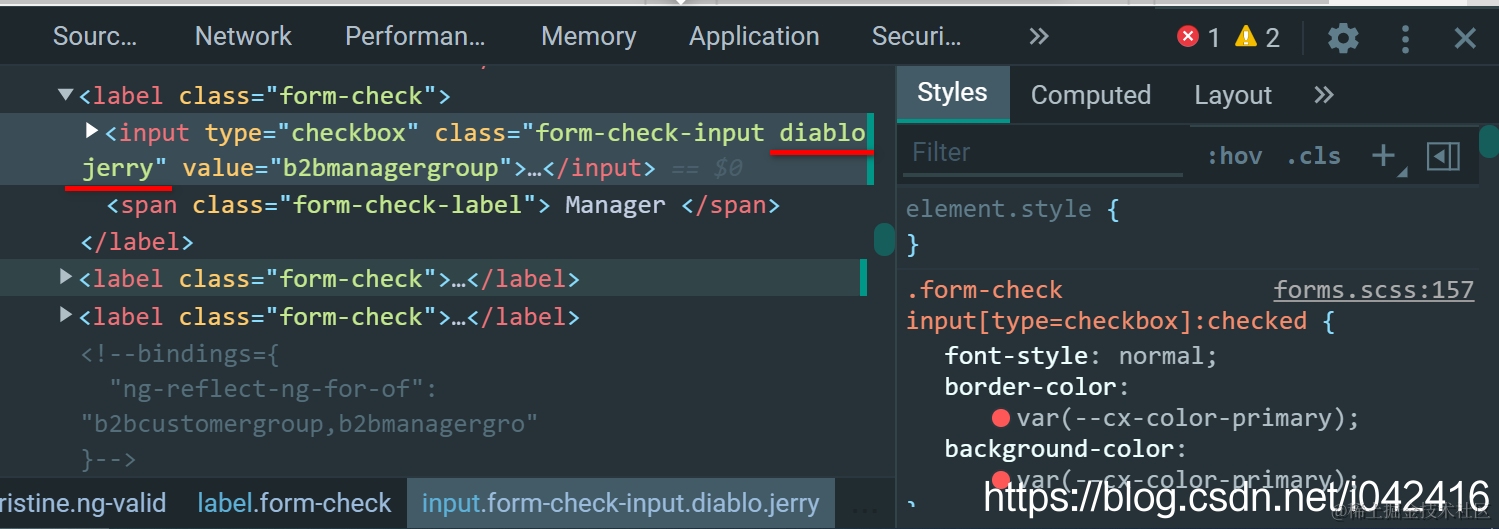1499x529 pixels.
Task: Click background-color primary color swatch
Action: pyautogui.click(x=1001, y=480)
